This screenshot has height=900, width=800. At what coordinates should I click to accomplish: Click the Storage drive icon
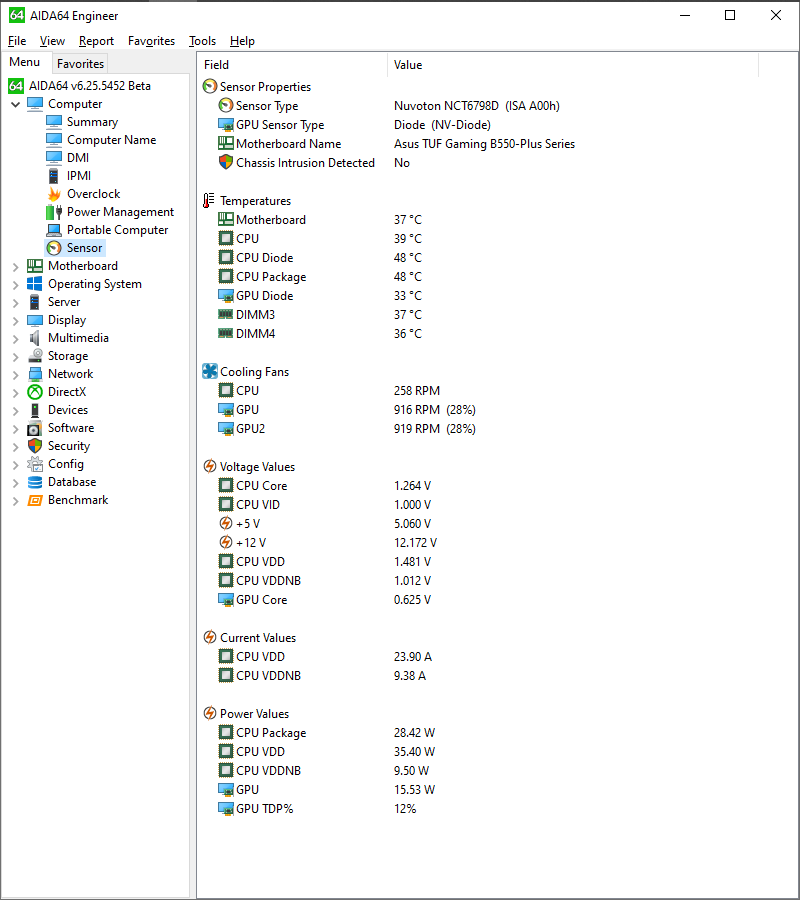(35, 356)
